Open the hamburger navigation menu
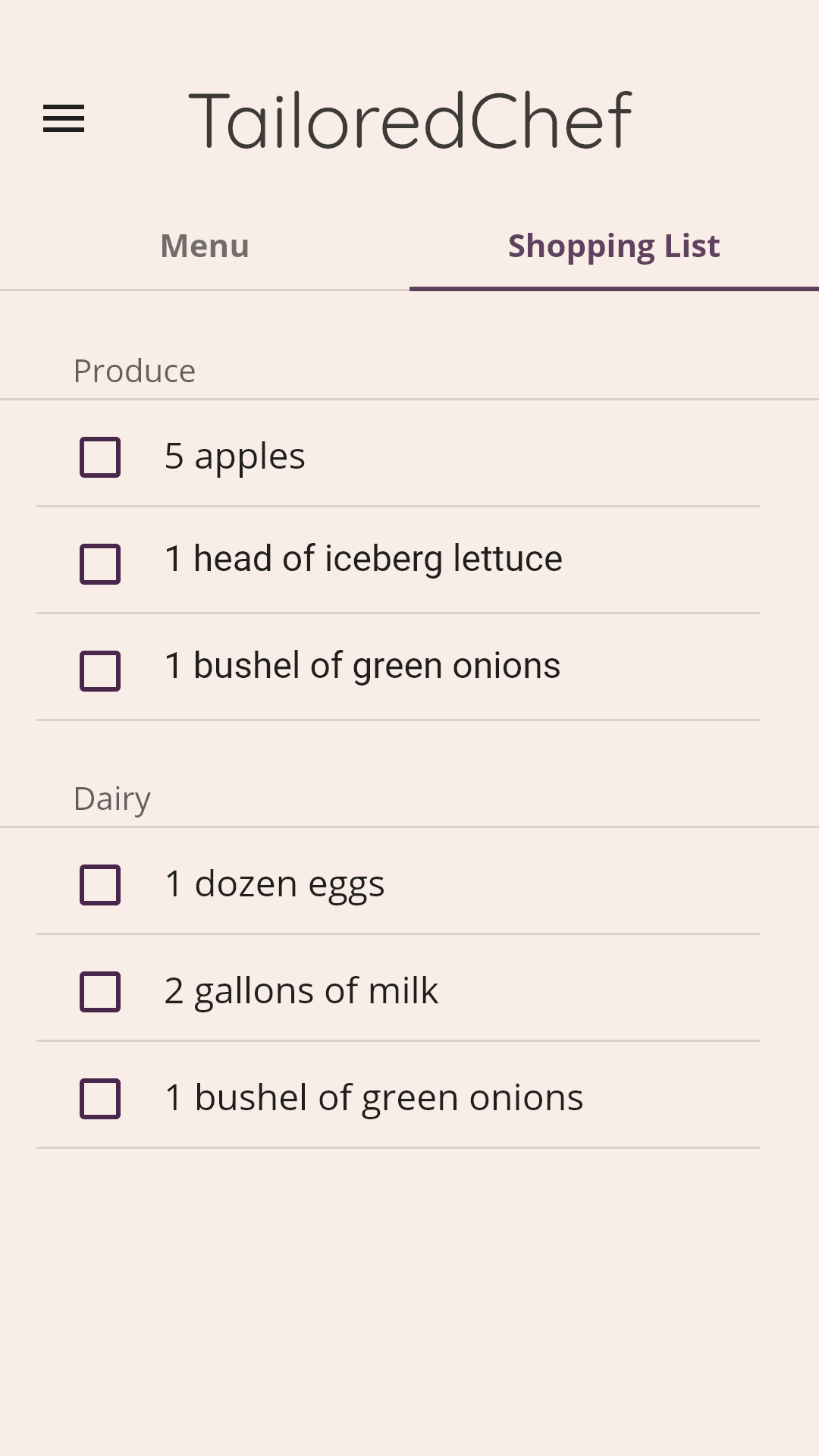Viewport: 819px width, 1456px height. tap(64, 119)
